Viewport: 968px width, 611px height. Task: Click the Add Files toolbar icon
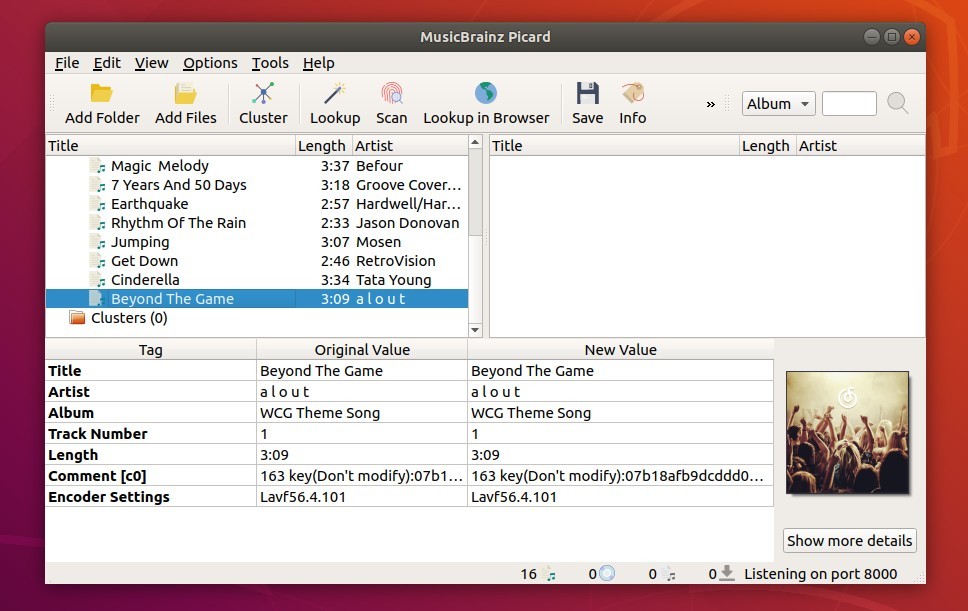(185, 93)
